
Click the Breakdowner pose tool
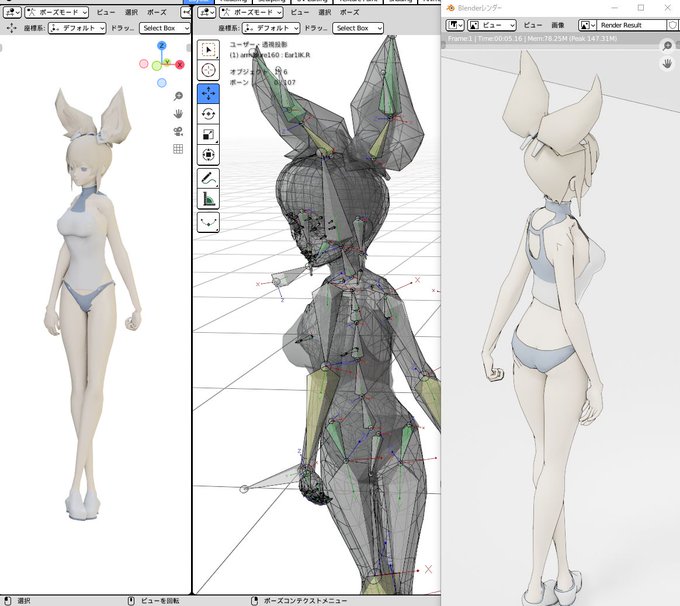click(x=208, y=223)
